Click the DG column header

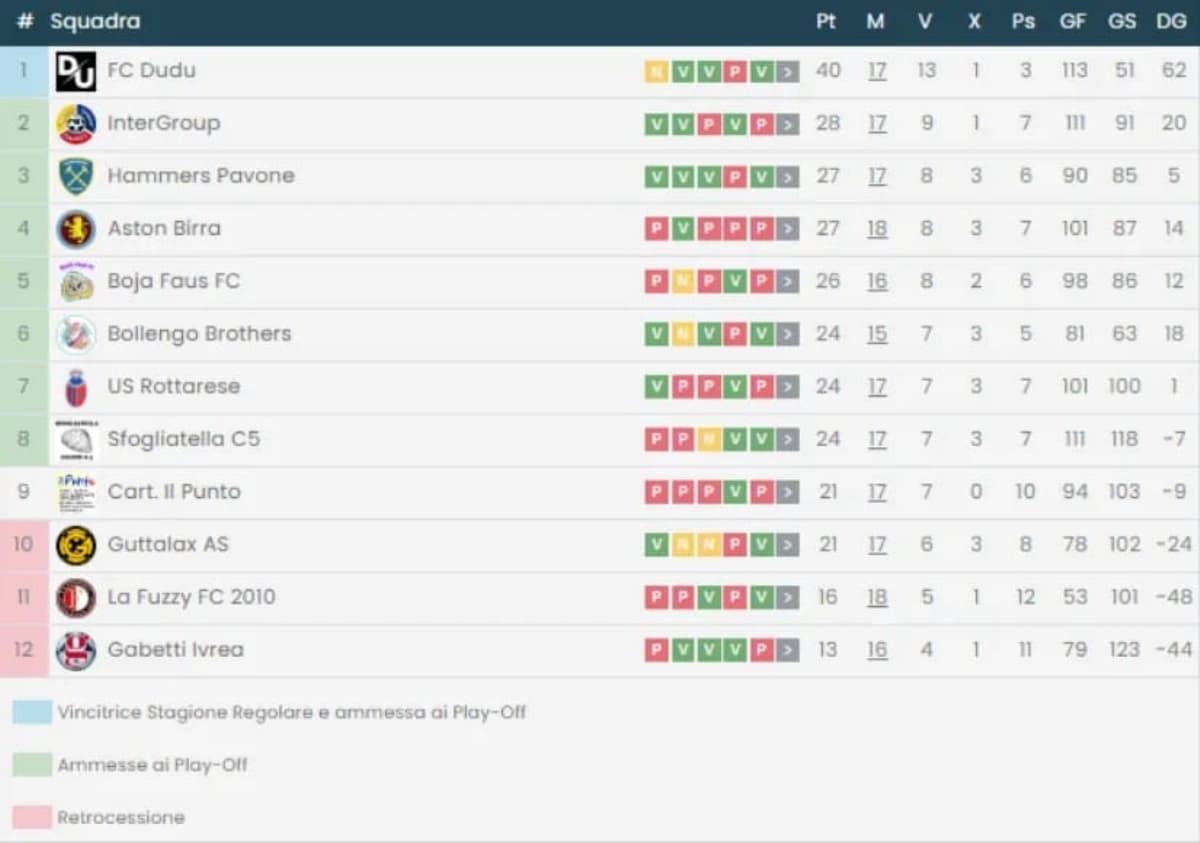[x=1171, y=21]
